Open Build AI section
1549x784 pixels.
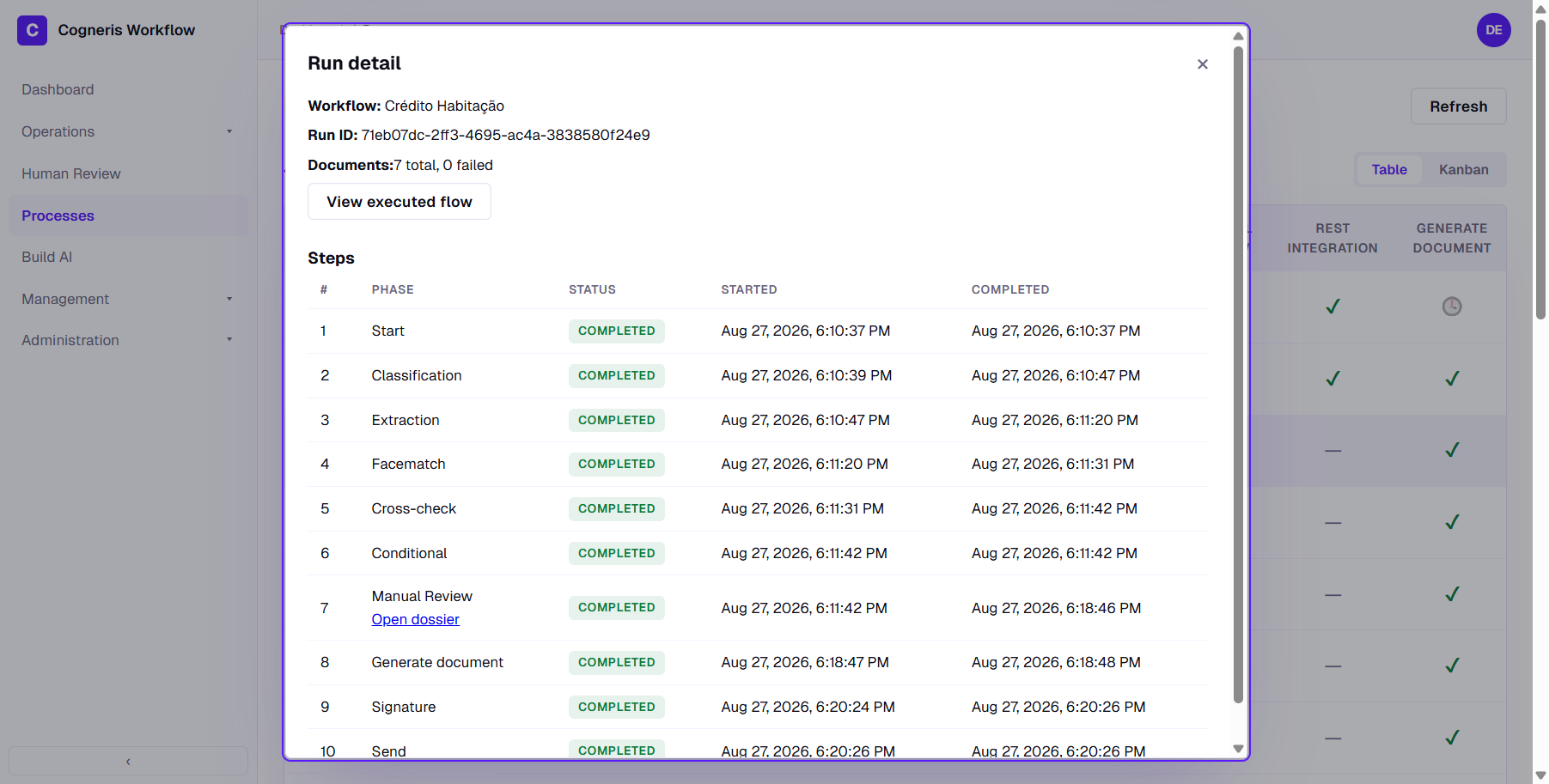coord(47,257)
